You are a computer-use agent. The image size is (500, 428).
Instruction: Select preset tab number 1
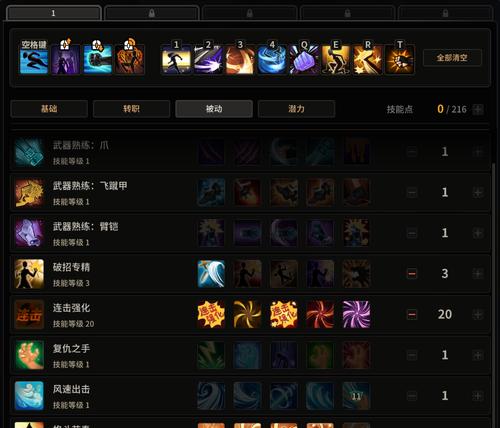coord(54,13)
